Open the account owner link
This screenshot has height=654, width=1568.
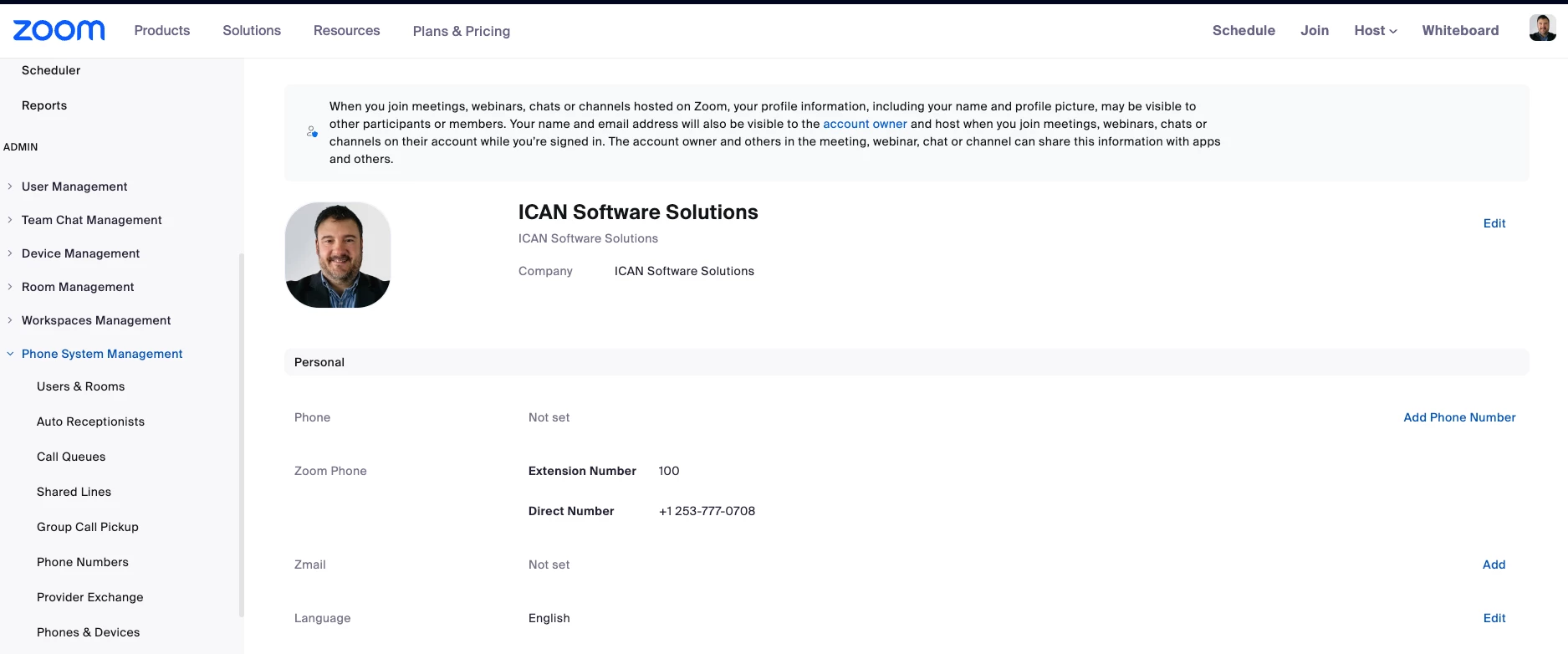tap(865, 124)
